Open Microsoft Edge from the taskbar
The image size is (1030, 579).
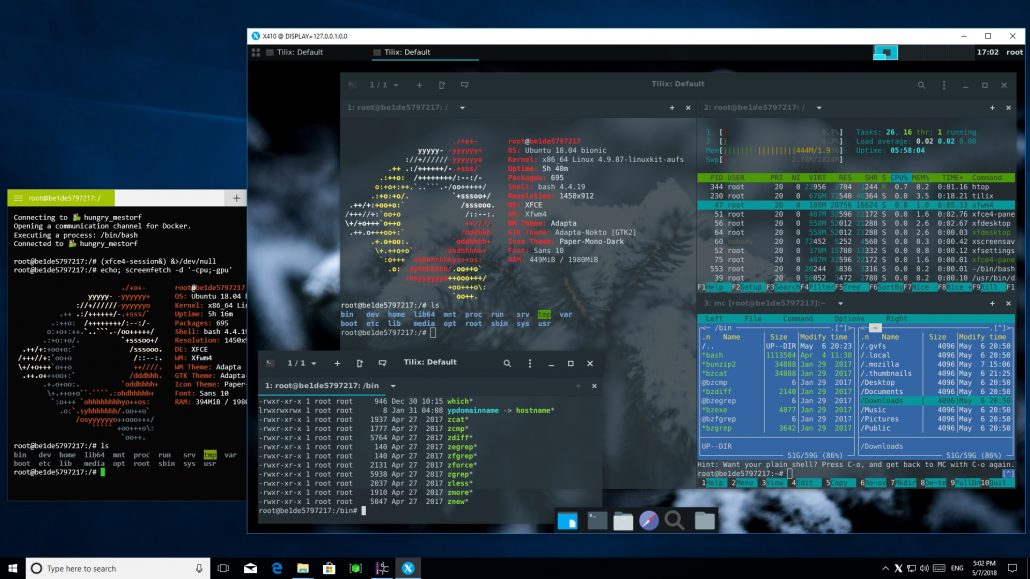[x=277, y=566]
